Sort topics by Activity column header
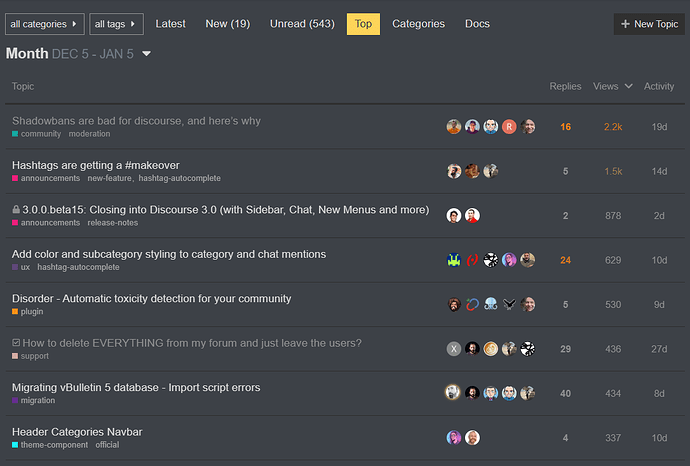This screenshot has height=466, width=690. coord(659,86)
